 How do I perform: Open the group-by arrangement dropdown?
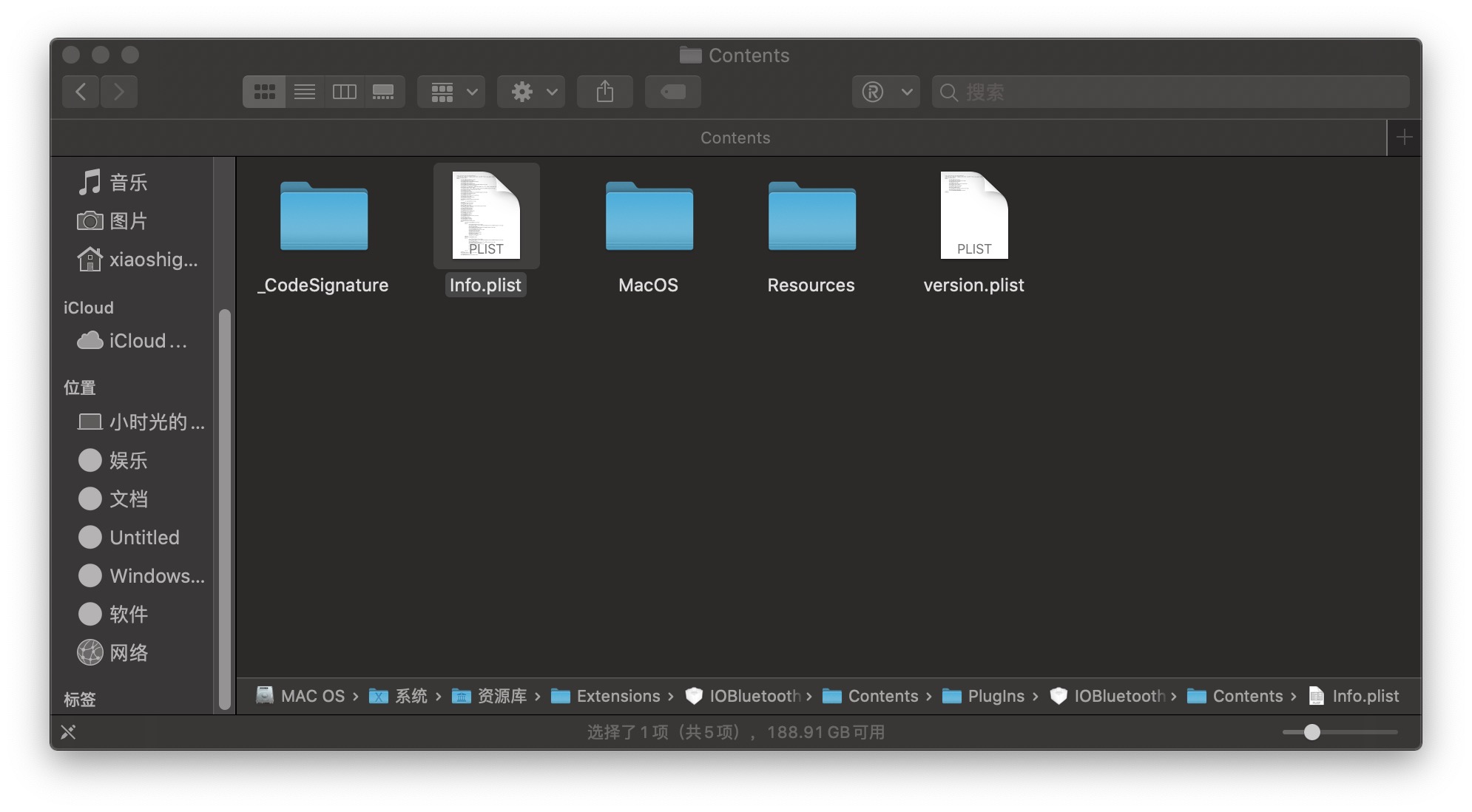(451, 92)
